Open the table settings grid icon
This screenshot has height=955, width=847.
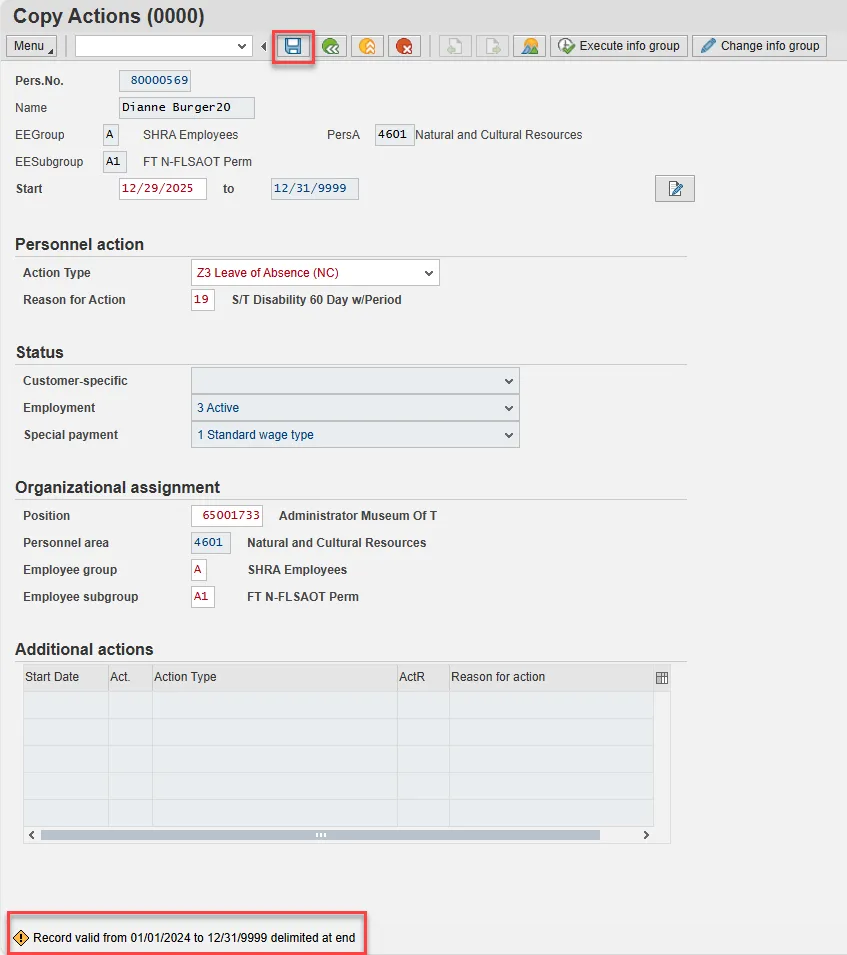[661, 678]
